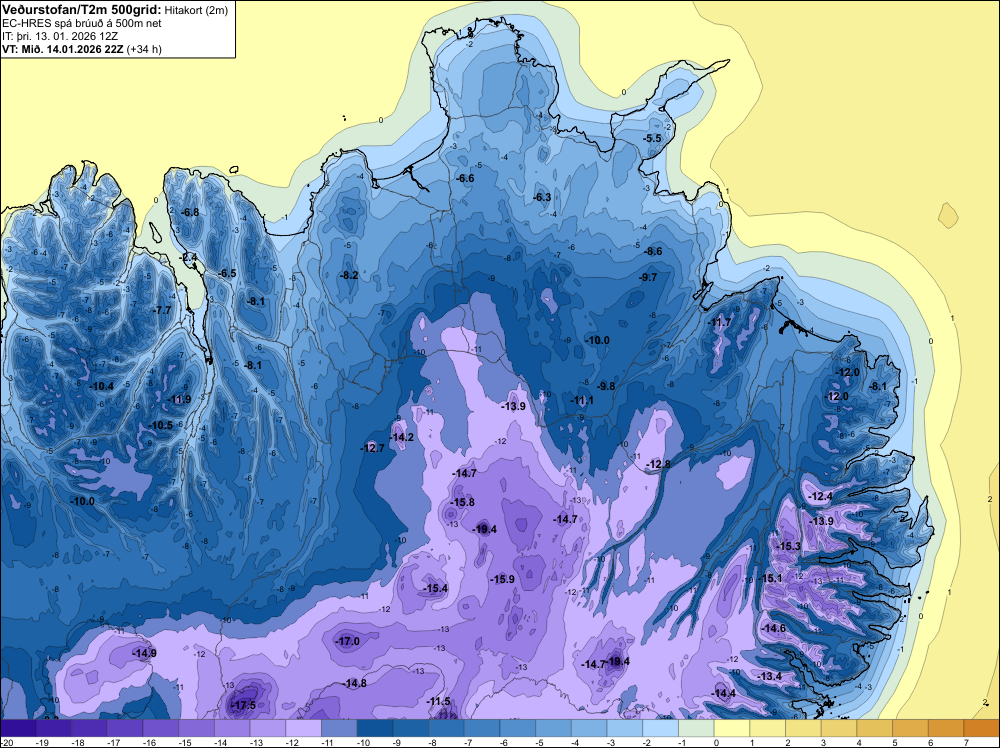Click the 'VT: Mið. 14.01.2026 22Z' line
The width and height of the screenshot is (1000, 748).
point(63,50)
